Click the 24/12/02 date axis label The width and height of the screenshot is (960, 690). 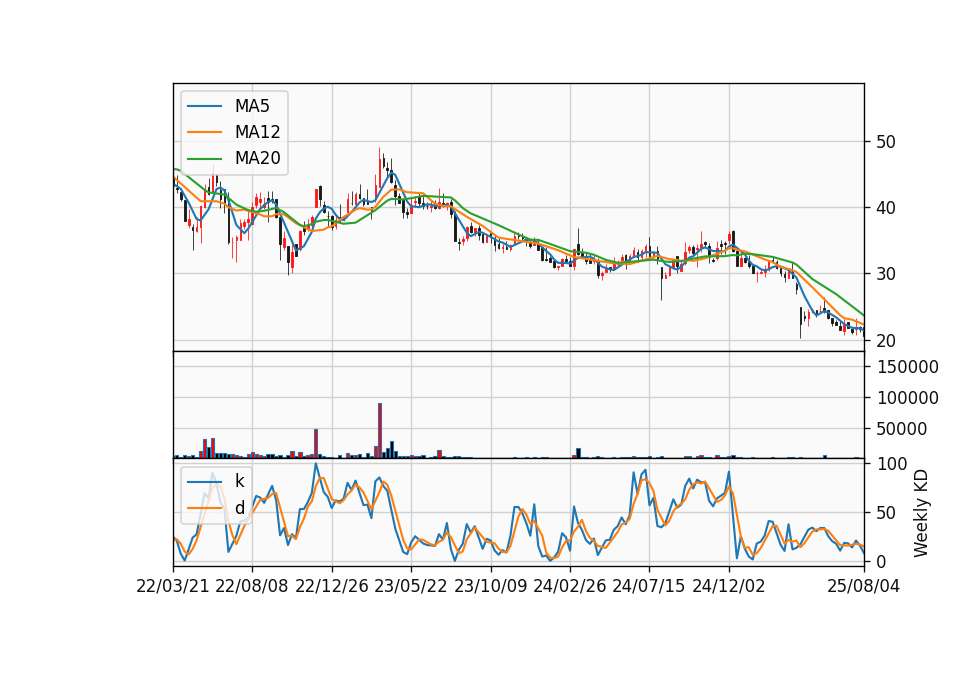coord(729,587)
